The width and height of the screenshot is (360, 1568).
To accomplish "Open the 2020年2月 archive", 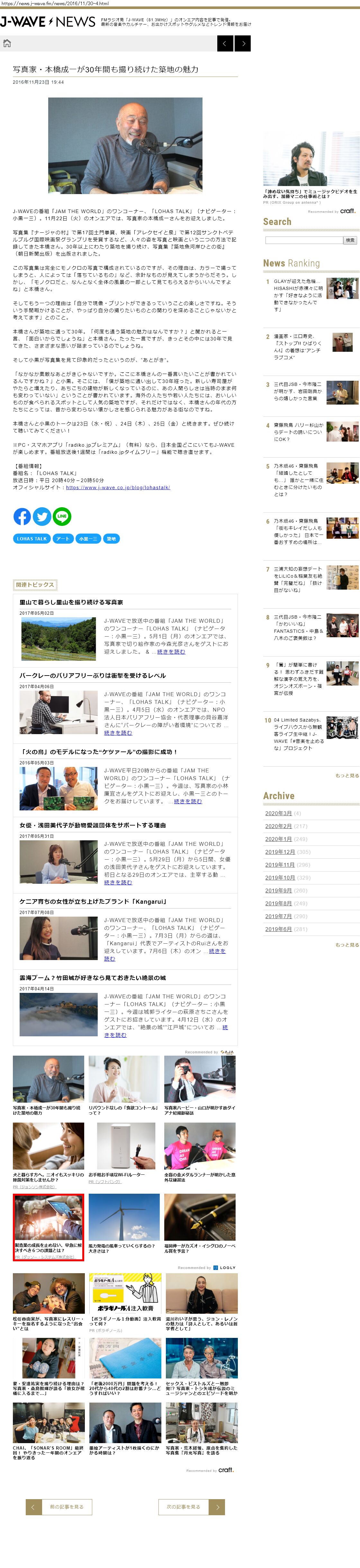I will (278, 826).
